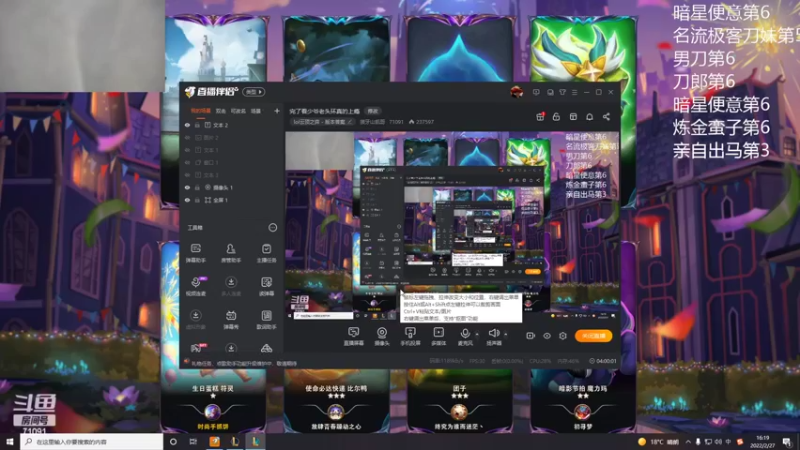Viewport: 800px width, 450px height.
Task: Click the padlock icon below title bar
Action: [x=556, y=117]
